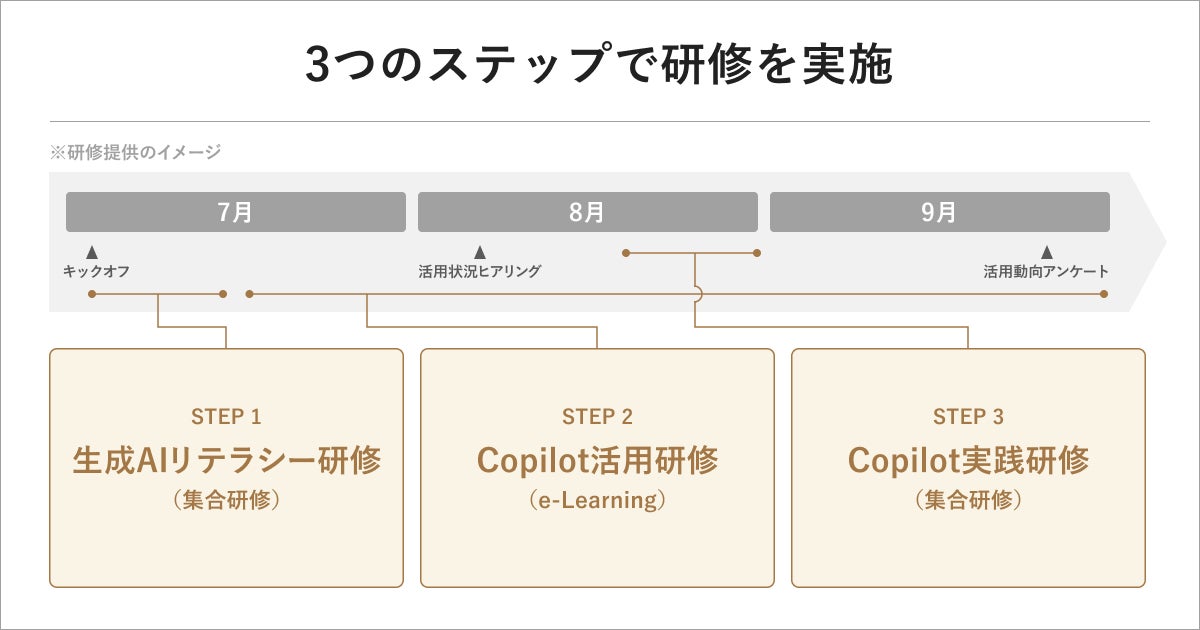
Task: Click the STEP 3 timeline end dot
Action: (757, 253)
